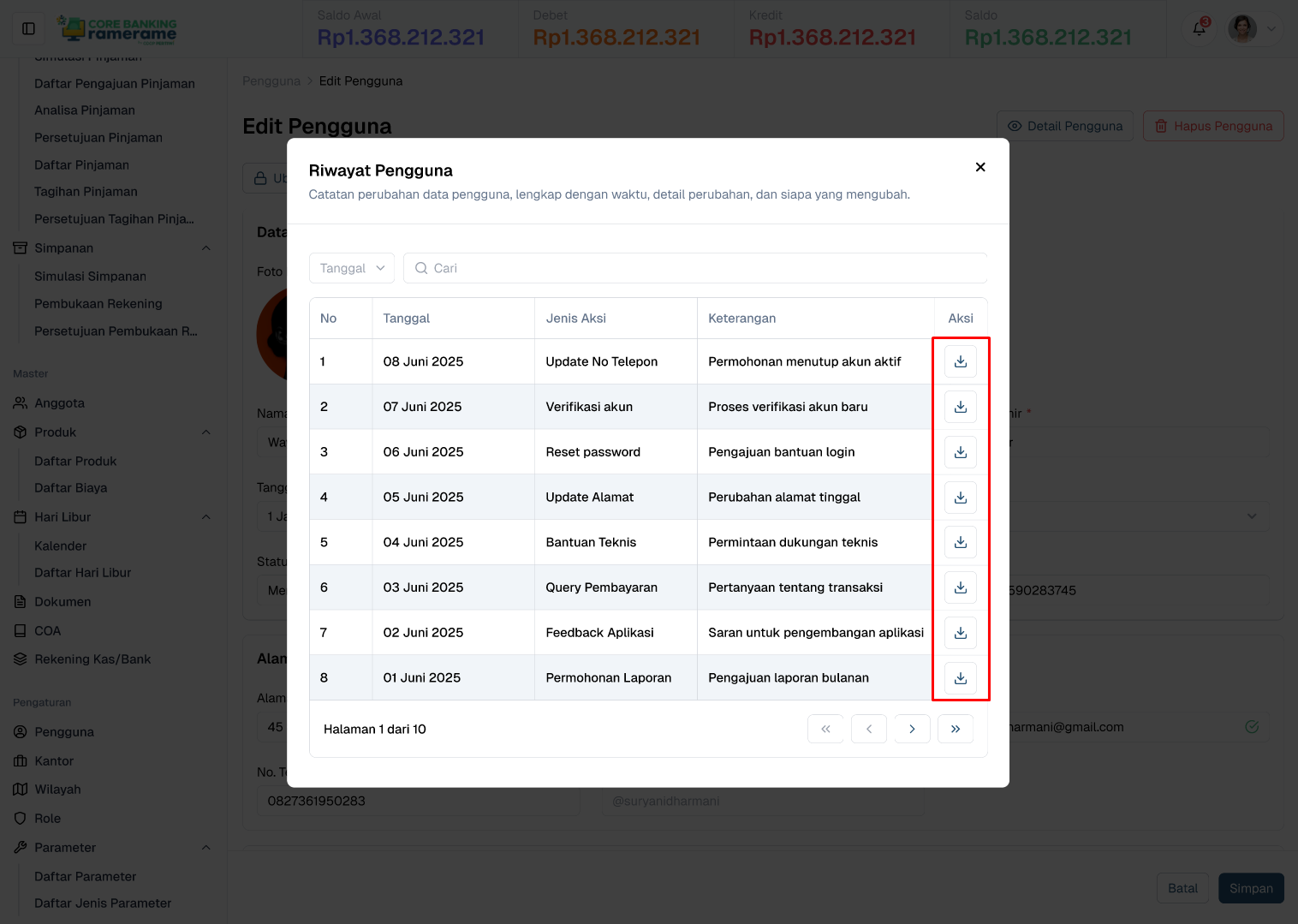Open the Dokumen document icon

20,601
